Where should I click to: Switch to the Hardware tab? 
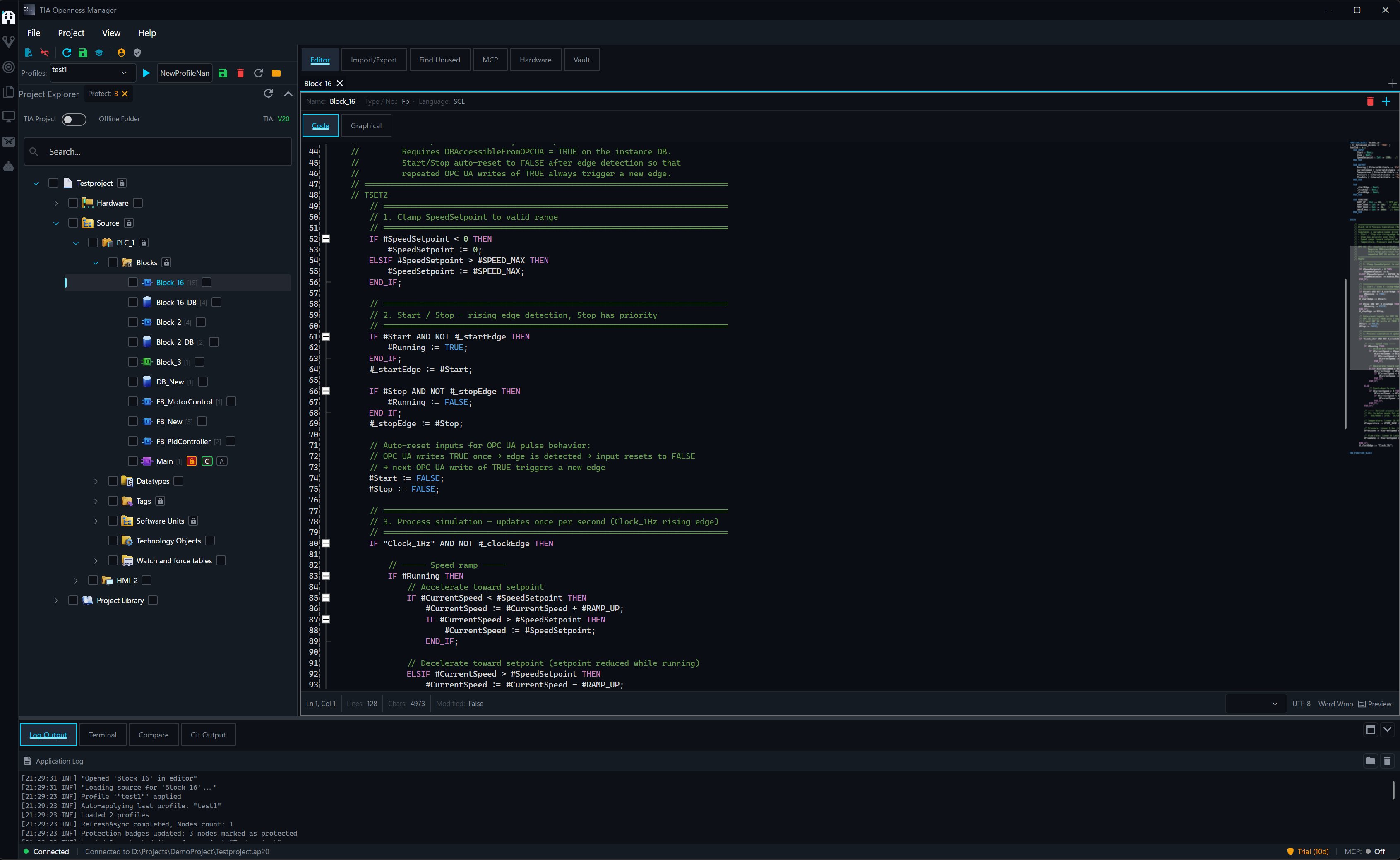coord(535,60)
